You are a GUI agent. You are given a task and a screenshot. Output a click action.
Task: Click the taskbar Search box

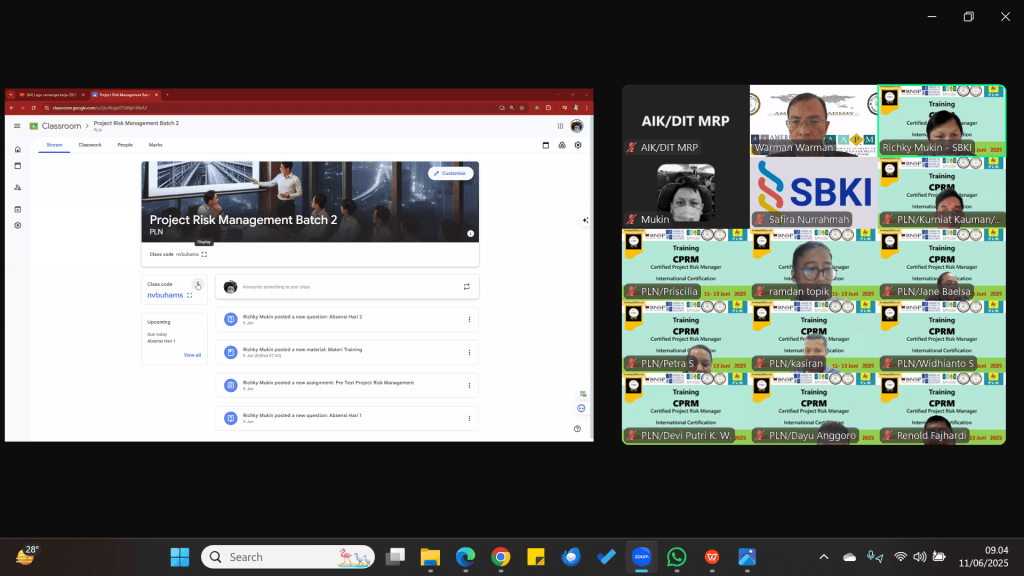point(288,556)
